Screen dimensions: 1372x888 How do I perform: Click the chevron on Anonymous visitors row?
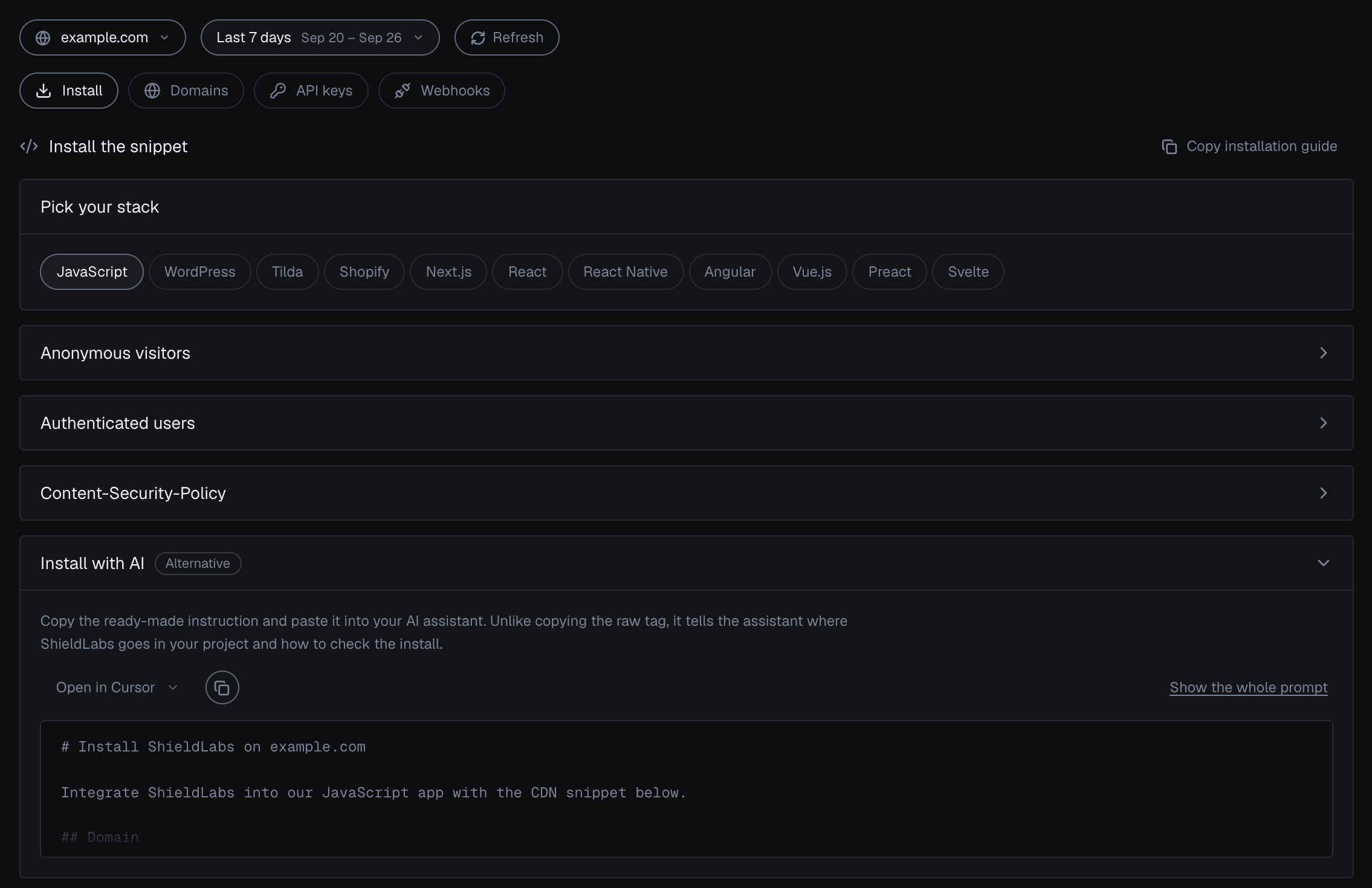pos(1324,353)
